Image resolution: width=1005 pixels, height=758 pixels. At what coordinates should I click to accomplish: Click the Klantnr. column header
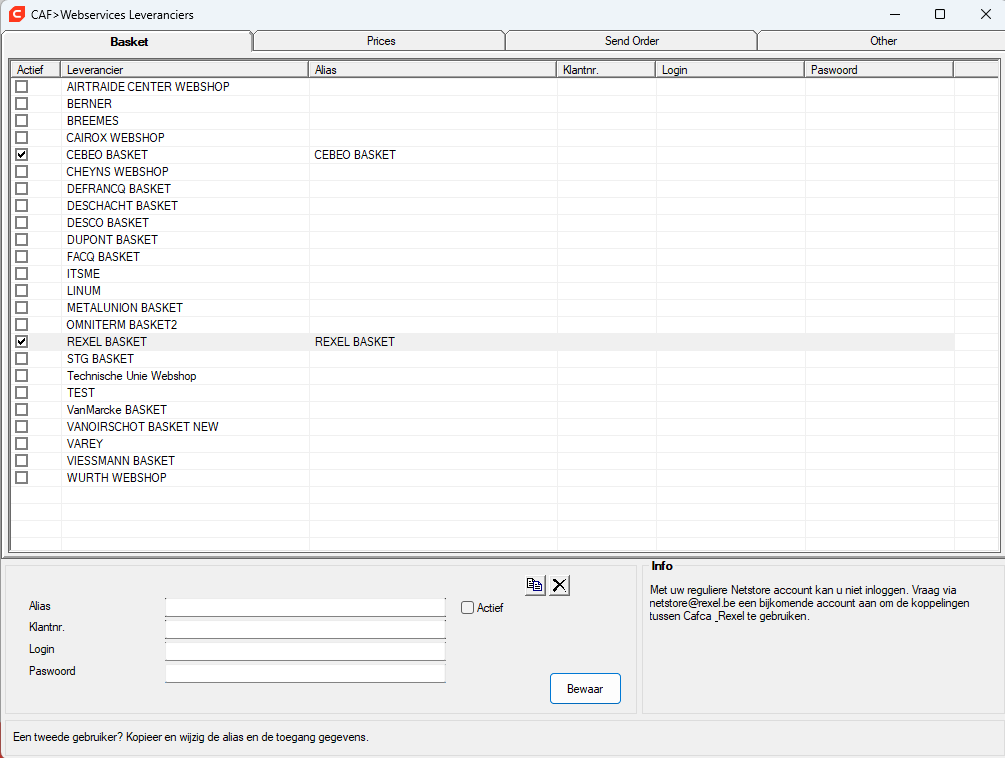tap(606, 70)
